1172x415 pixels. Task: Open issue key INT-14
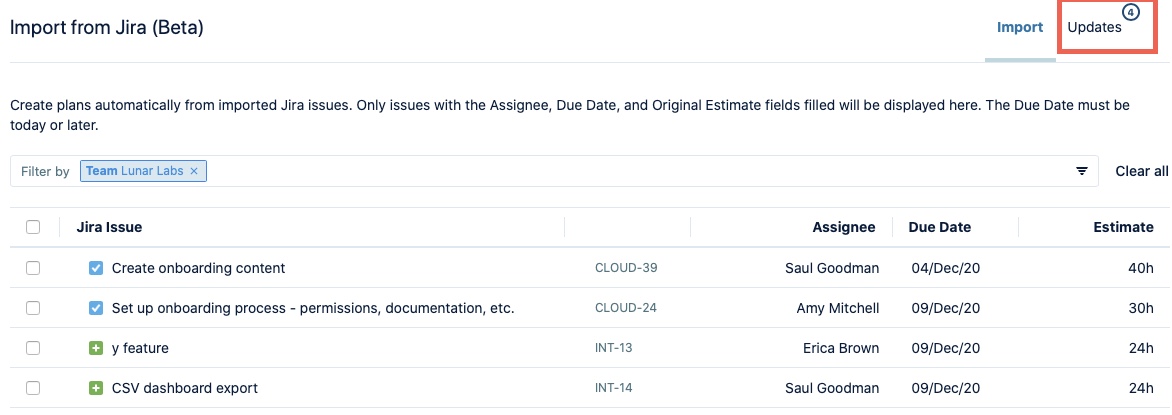click(614, 388)
